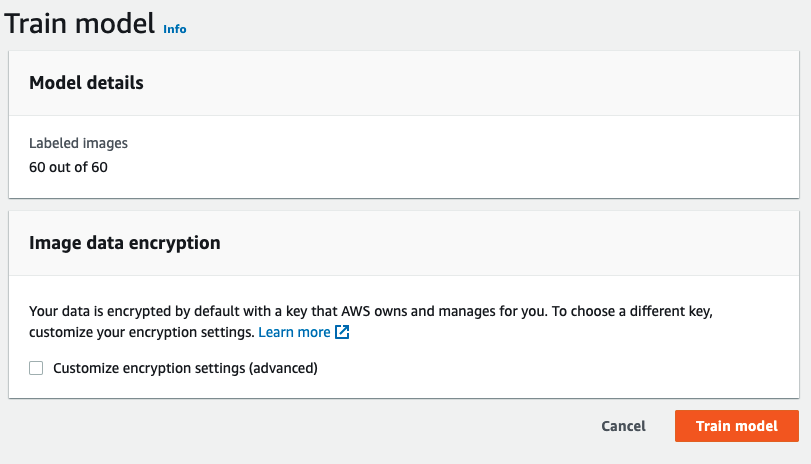Screen dimensions: 811x464
Task: Enable the Customize encryption settings checkbox
Action: coord(36,368)
